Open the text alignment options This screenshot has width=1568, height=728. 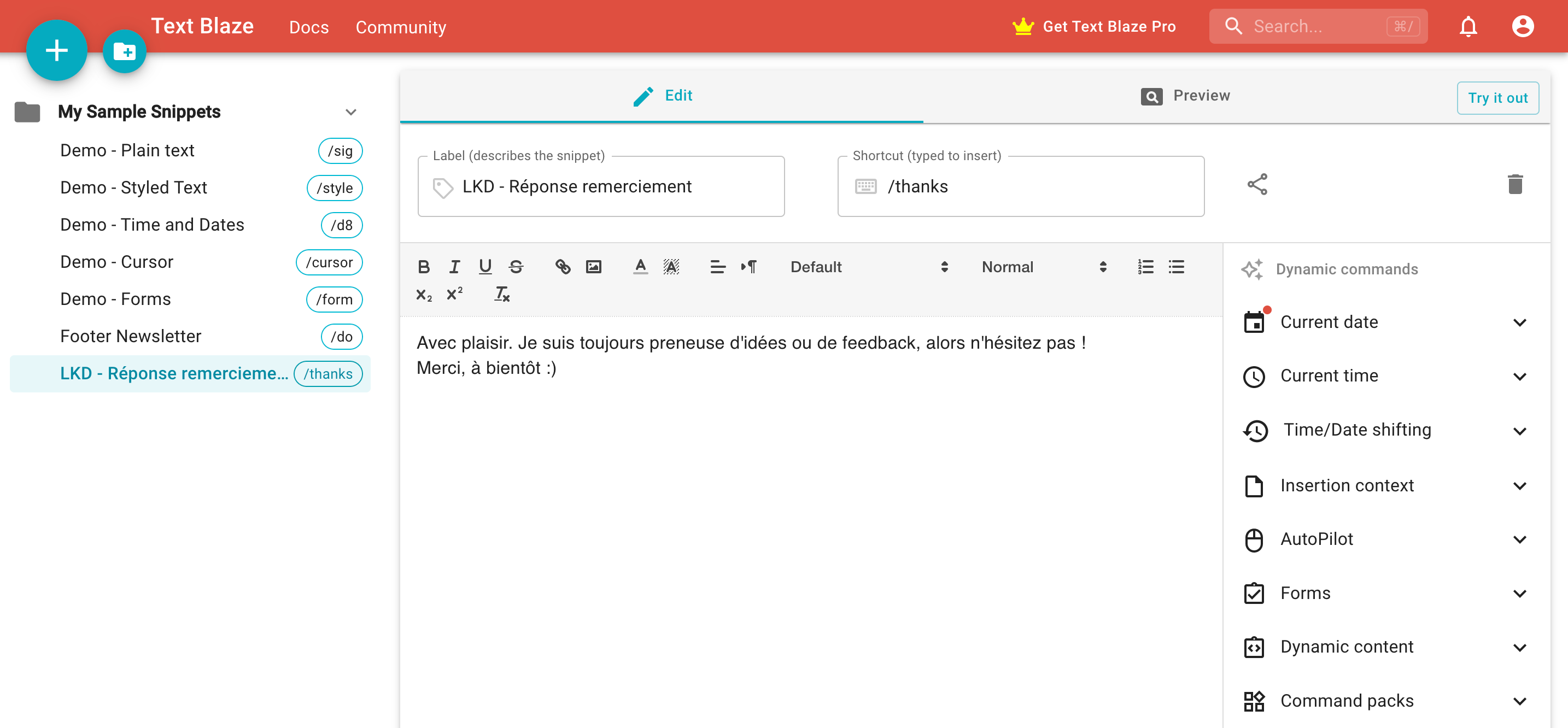click(718, 267)
